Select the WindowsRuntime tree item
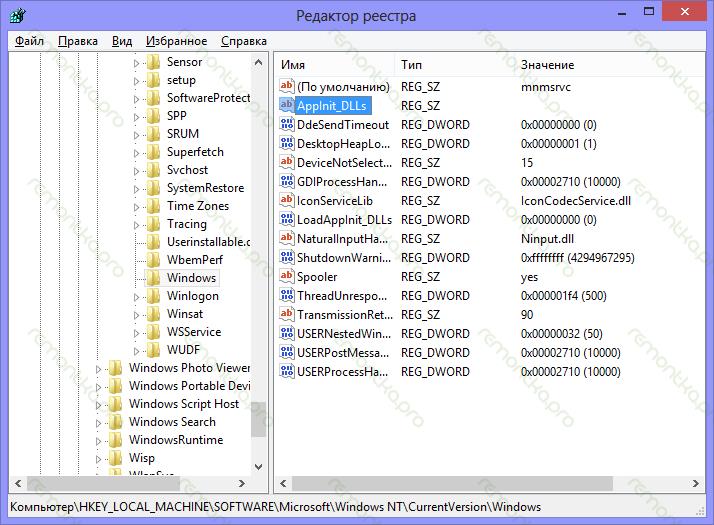 (x=176, y=440)
